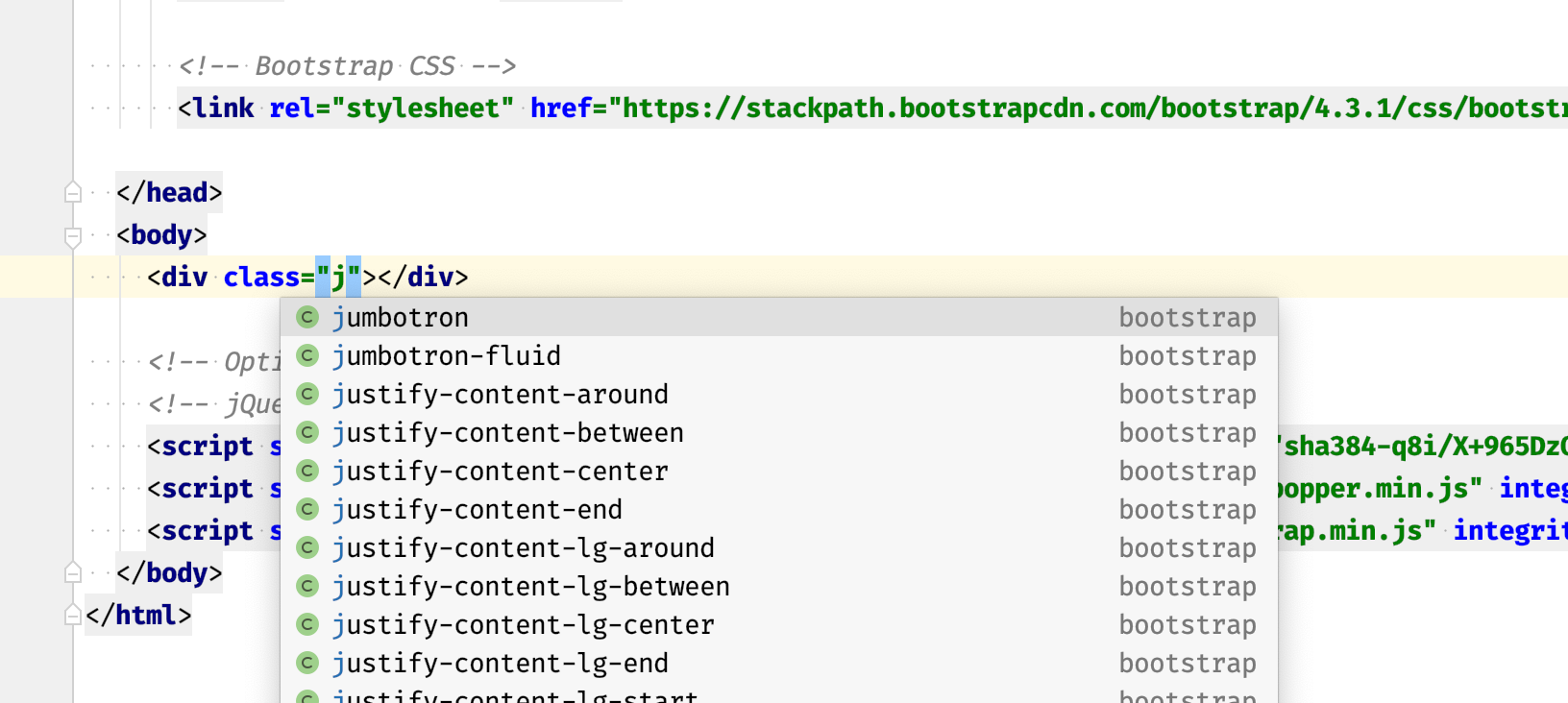
Task: Click the icon next to justify-content-center
Action: click(x=307, y=471)
